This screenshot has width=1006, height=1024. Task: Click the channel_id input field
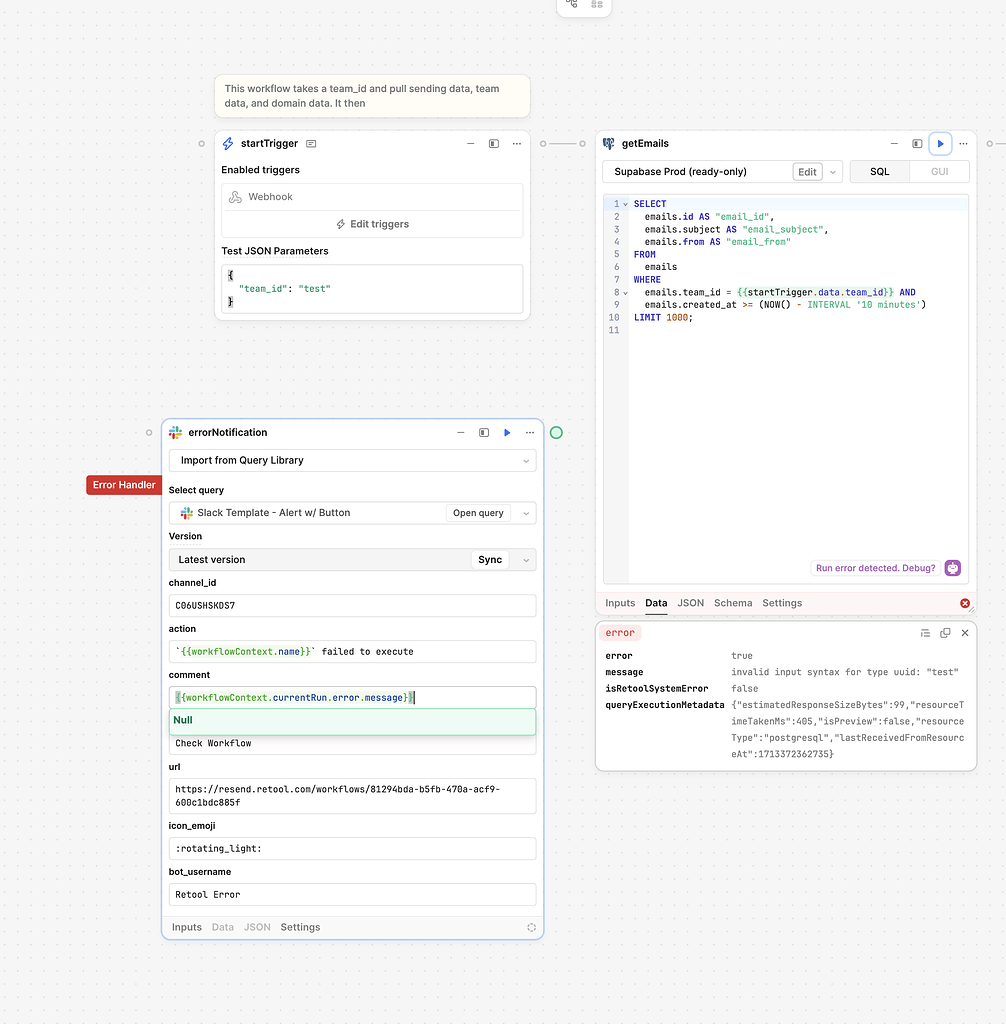coord(352,605)
